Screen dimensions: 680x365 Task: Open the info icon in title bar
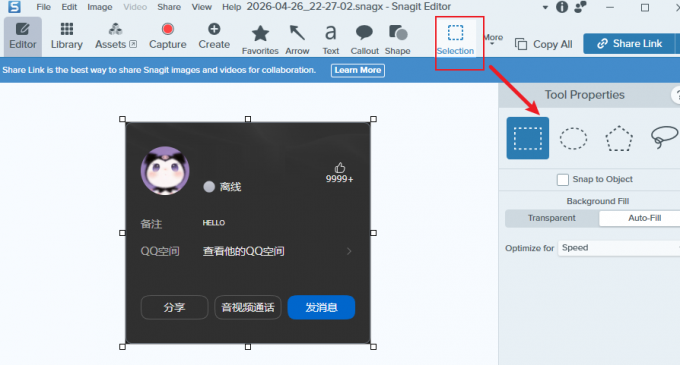(562, 7)
